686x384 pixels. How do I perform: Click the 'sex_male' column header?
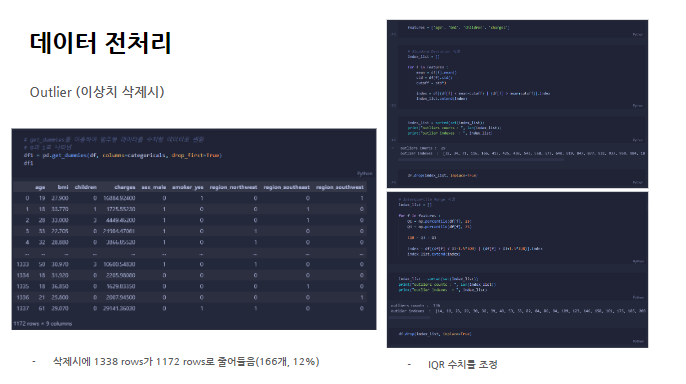point(154,187)
